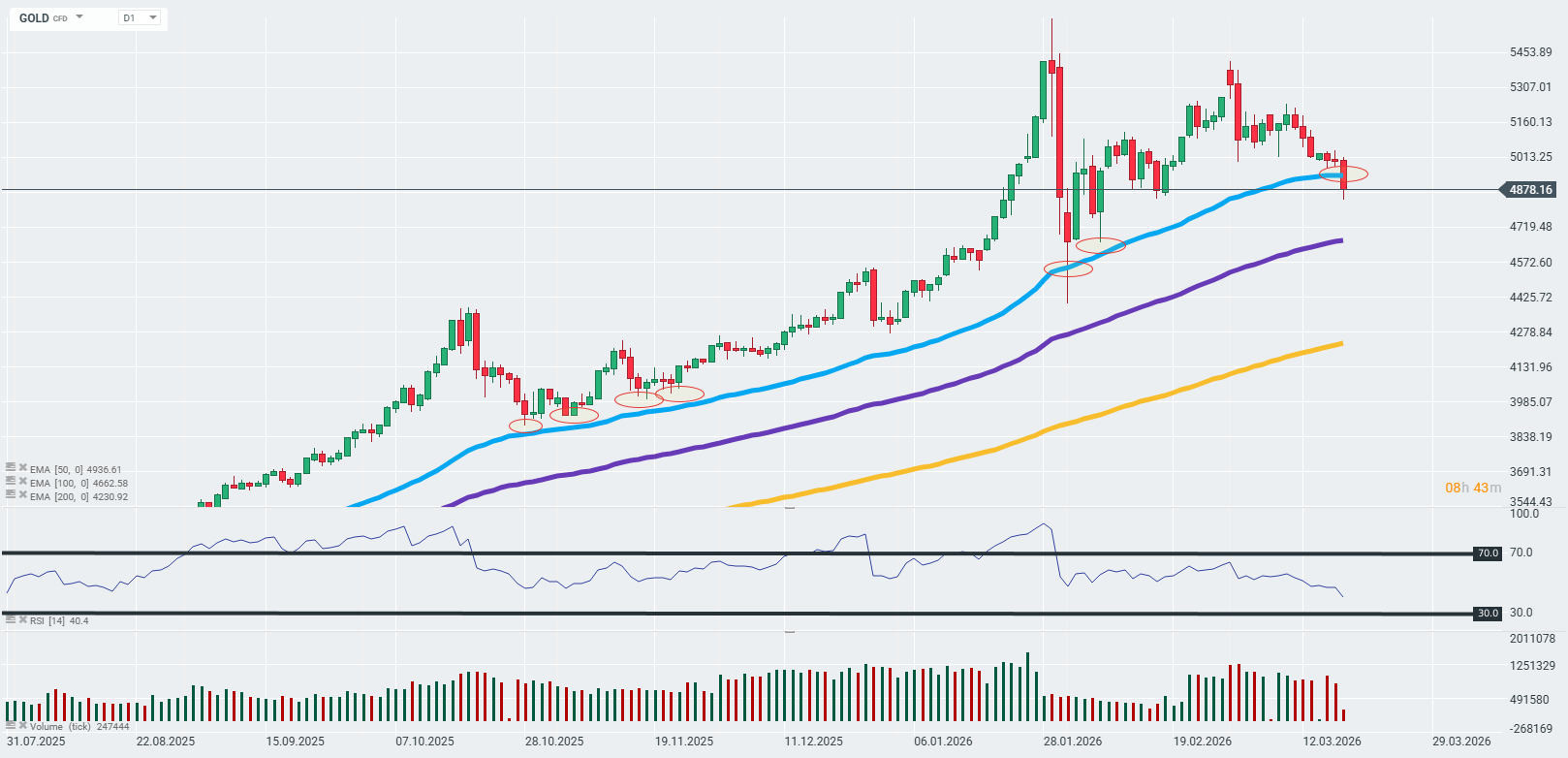Click the current price label 4878.16
The width and height of the screenshot is (1568, 758).
coord(1529,190)
